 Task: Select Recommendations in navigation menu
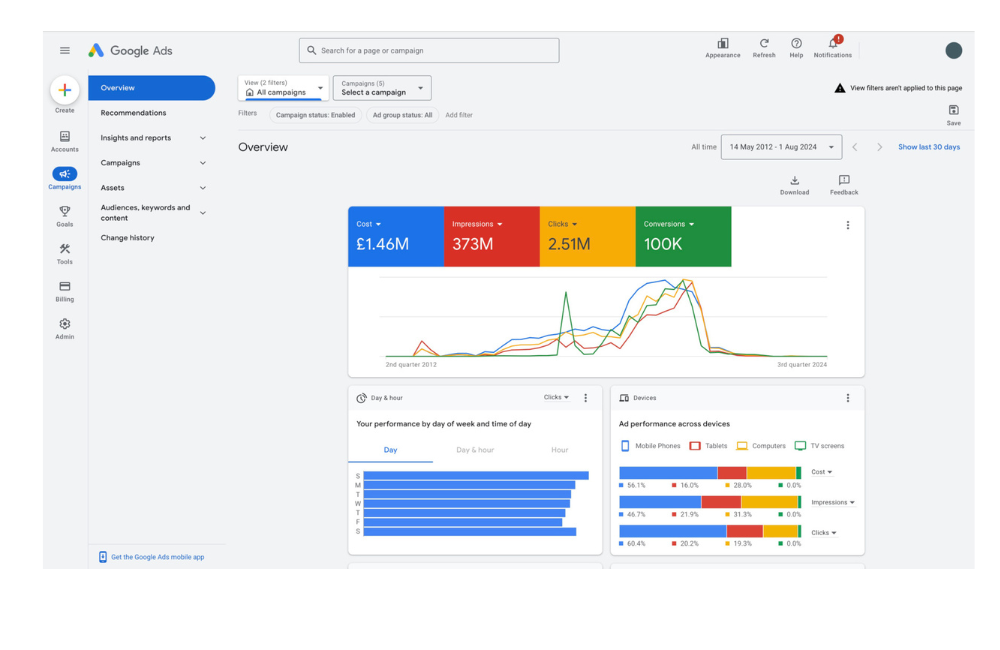tap(133, 113)
